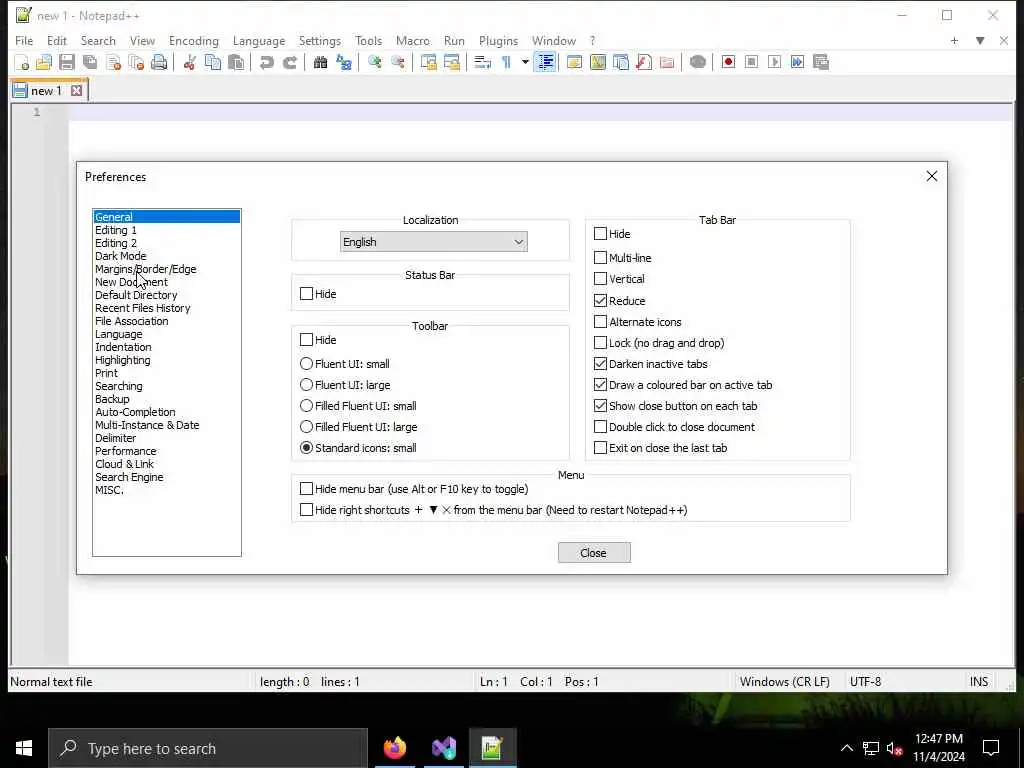The height and width of the screenshot is (768, 1024).
Task: Open the Settings menu
Action: click(x=319, y=40)
